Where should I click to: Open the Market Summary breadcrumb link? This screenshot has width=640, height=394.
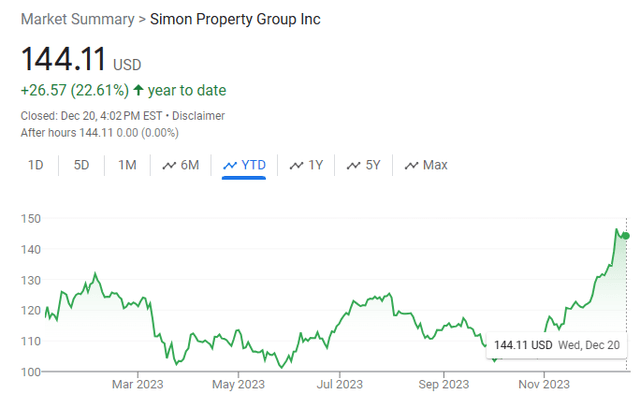coord(78,19)
